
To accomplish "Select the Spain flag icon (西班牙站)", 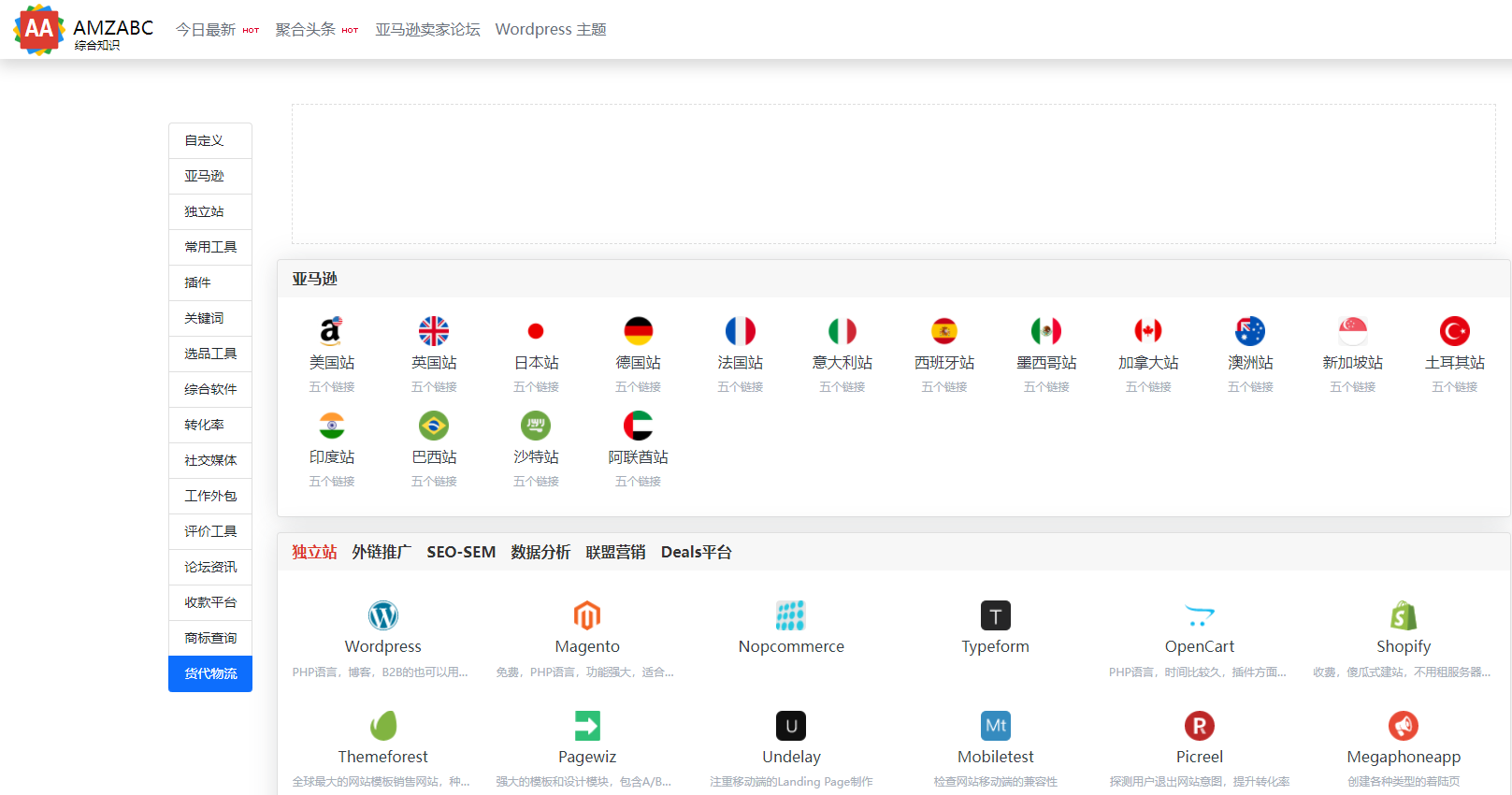I will pyautogui.click(x=944, y=331).
